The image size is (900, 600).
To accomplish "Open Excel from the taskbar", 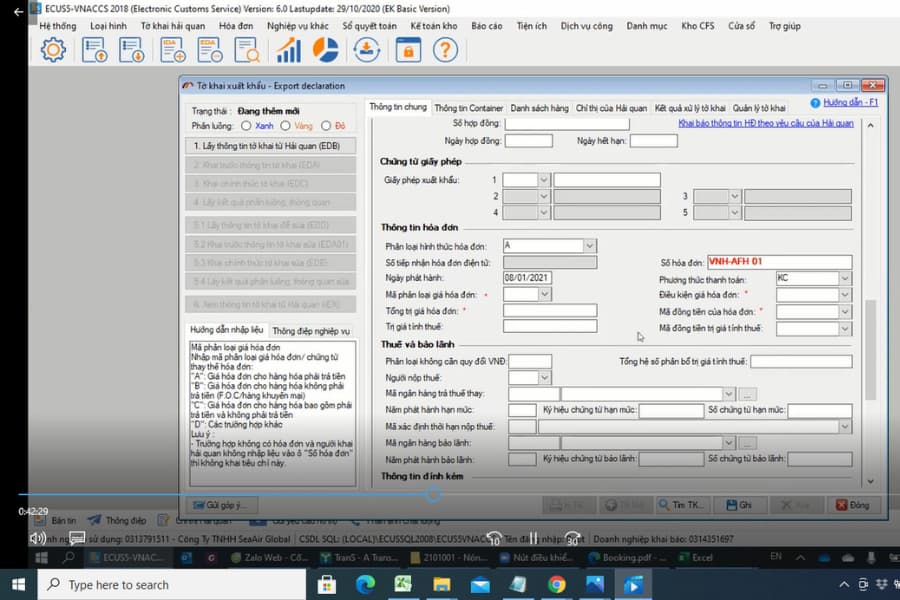I will pyautogui.click(x=403, y=584).
